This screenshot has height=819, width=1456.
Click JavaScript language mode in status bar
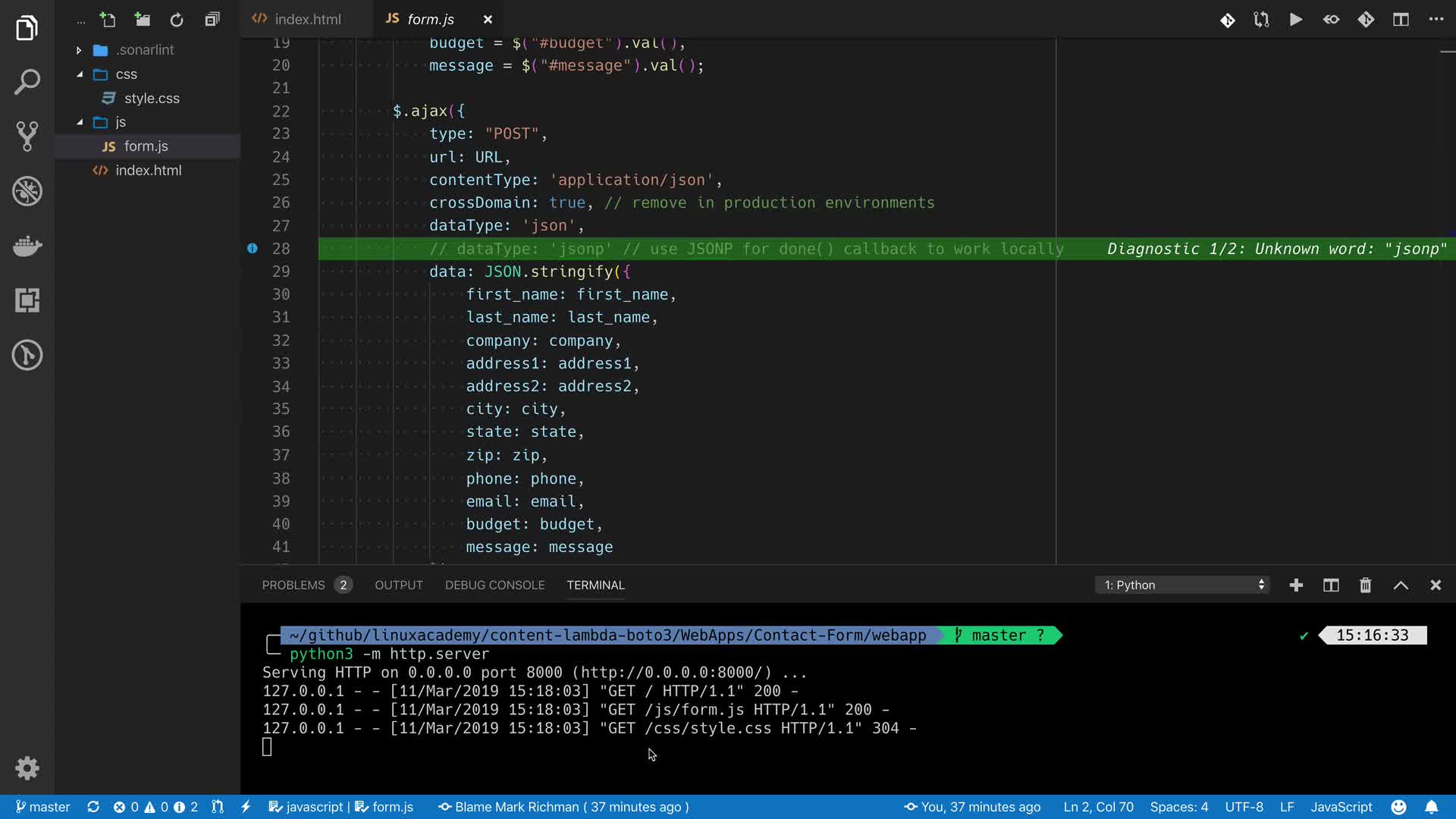pos(1341,807)
